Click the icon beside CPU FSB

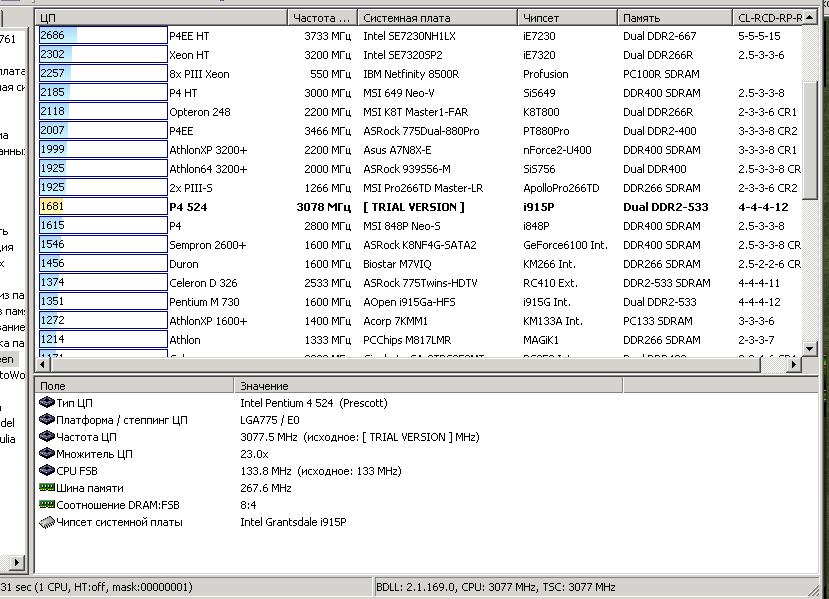pyautogui.click(x=46, y=471)
